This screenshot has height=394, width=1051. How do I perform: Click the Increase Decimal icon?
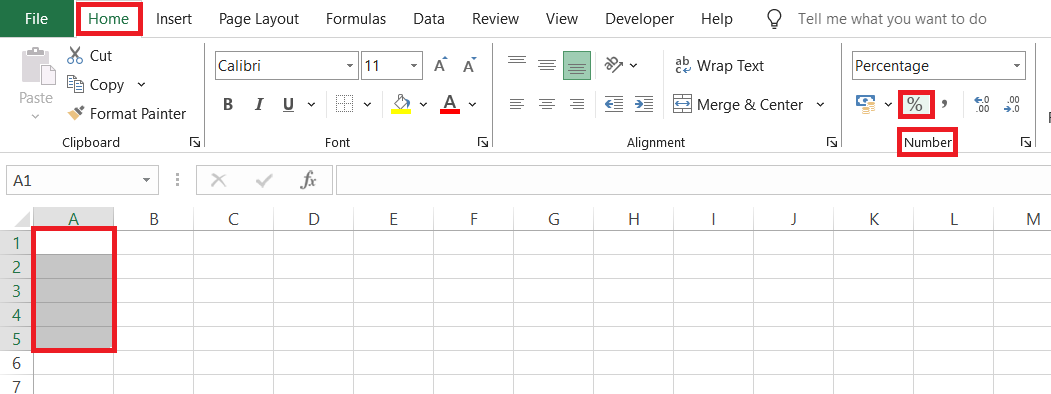(982, 104)
